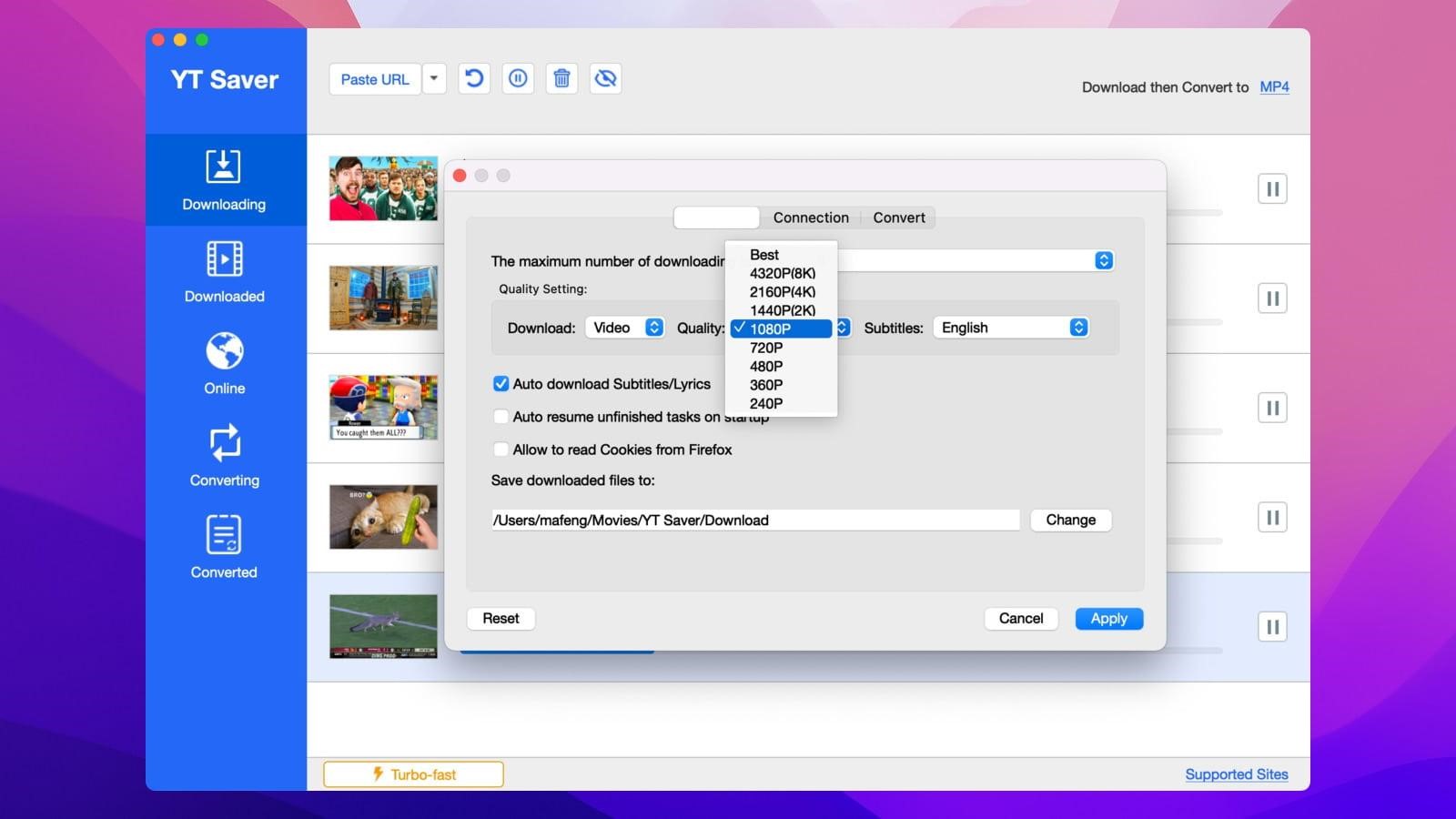Screen dimensions: 1456x819
Task: Open the Supported Sites link
Action: [x=1236, y=773]
